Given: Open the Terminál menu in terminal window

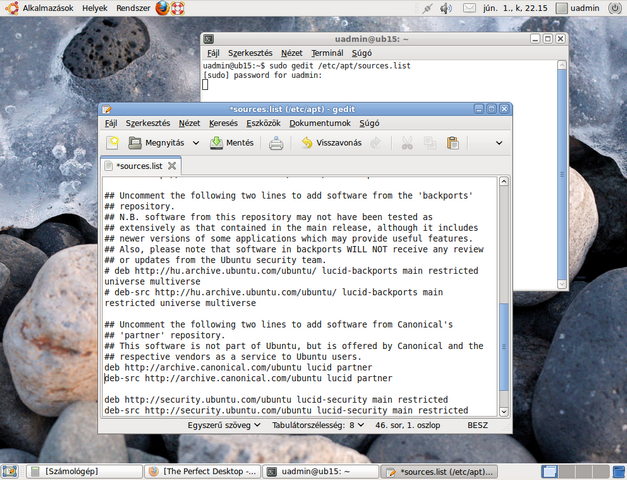Looking at the screenshot, I should tap(327, 52).
